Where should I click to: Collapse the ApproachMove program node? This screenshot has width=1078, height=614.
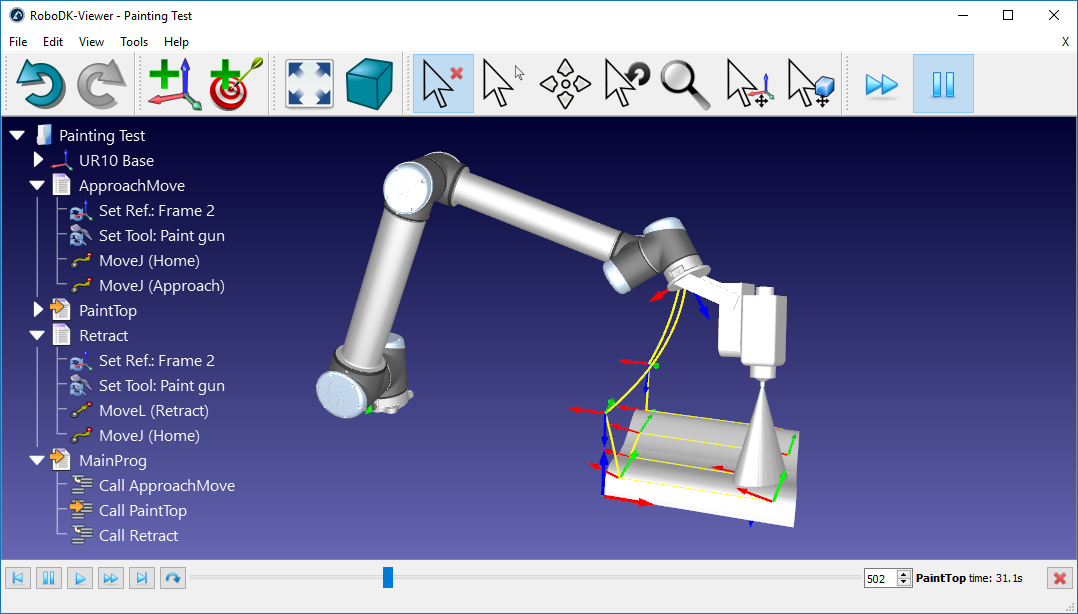pyautogui.click(x=38, y=185)
